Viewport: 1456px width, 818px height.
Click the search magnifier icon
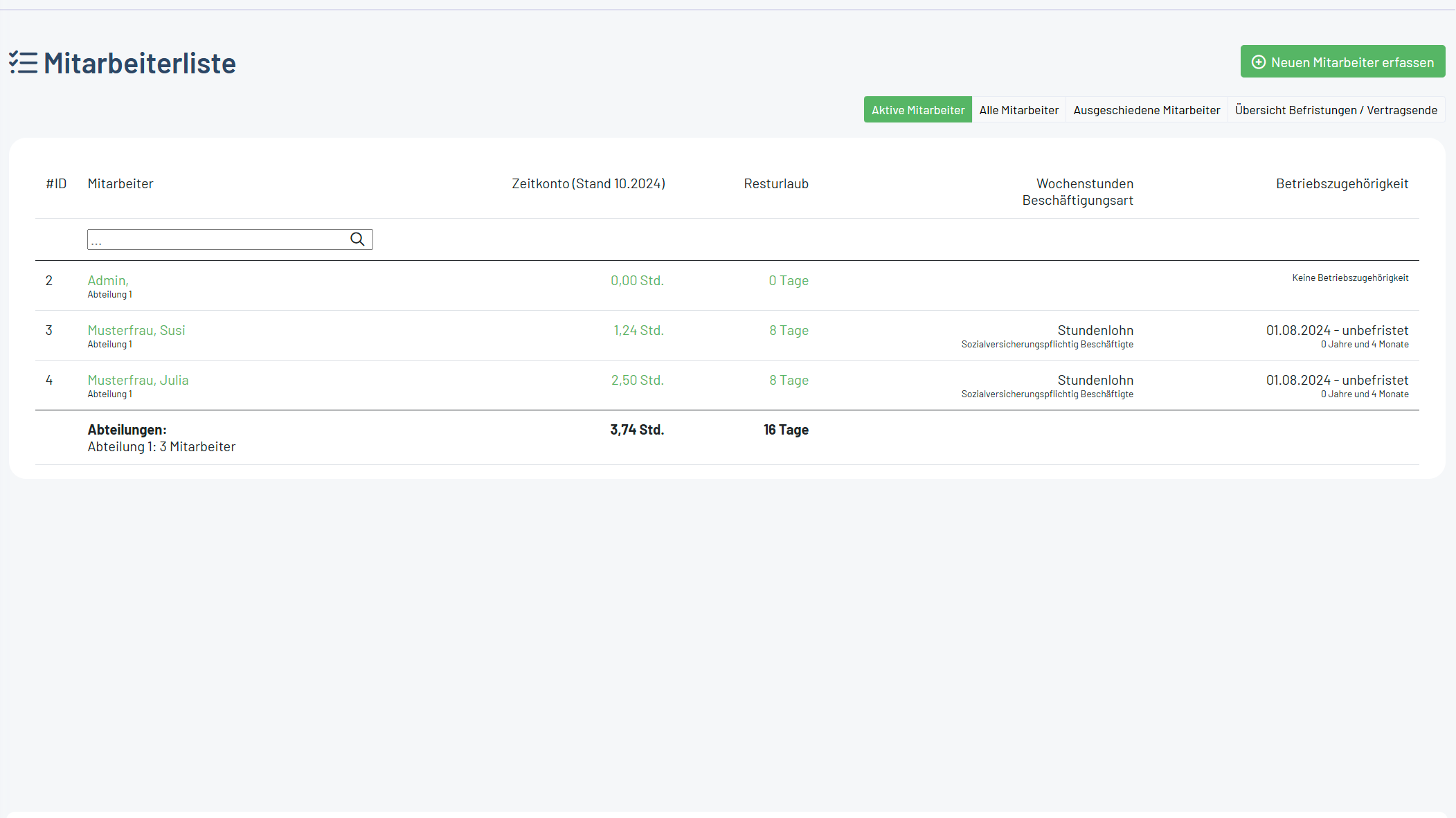click(x=357, y=239)
